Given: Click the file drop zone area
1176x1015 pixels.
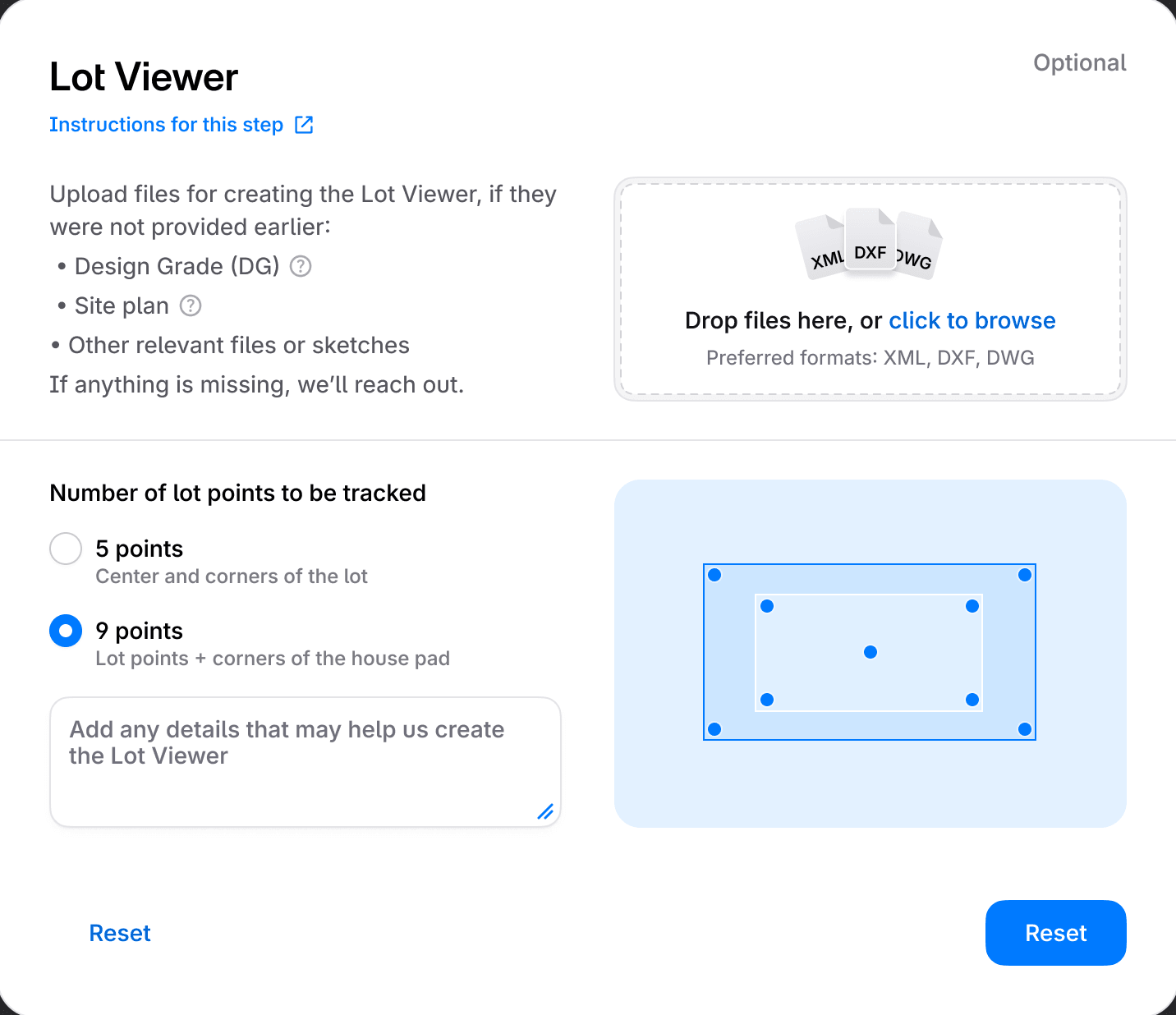Looking at the screenshot, I should [x=871, y=289].
